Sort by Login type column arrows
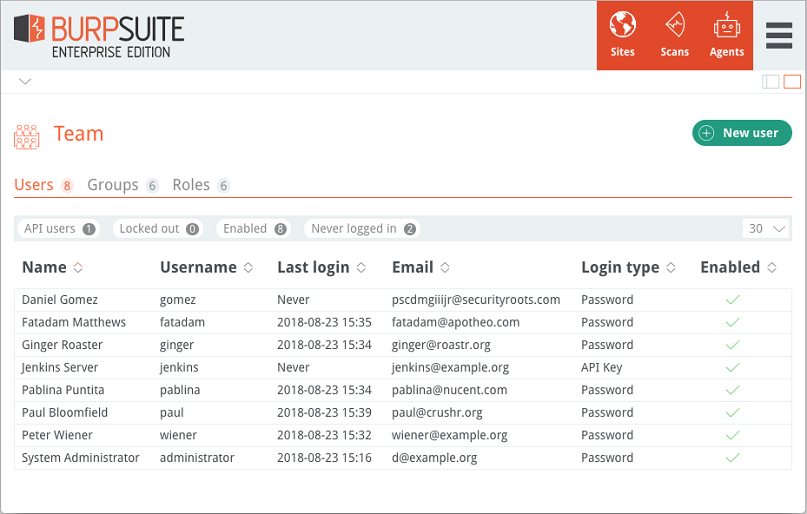The width and height of the screenshot is (807, 514). [x=671, y=268]
